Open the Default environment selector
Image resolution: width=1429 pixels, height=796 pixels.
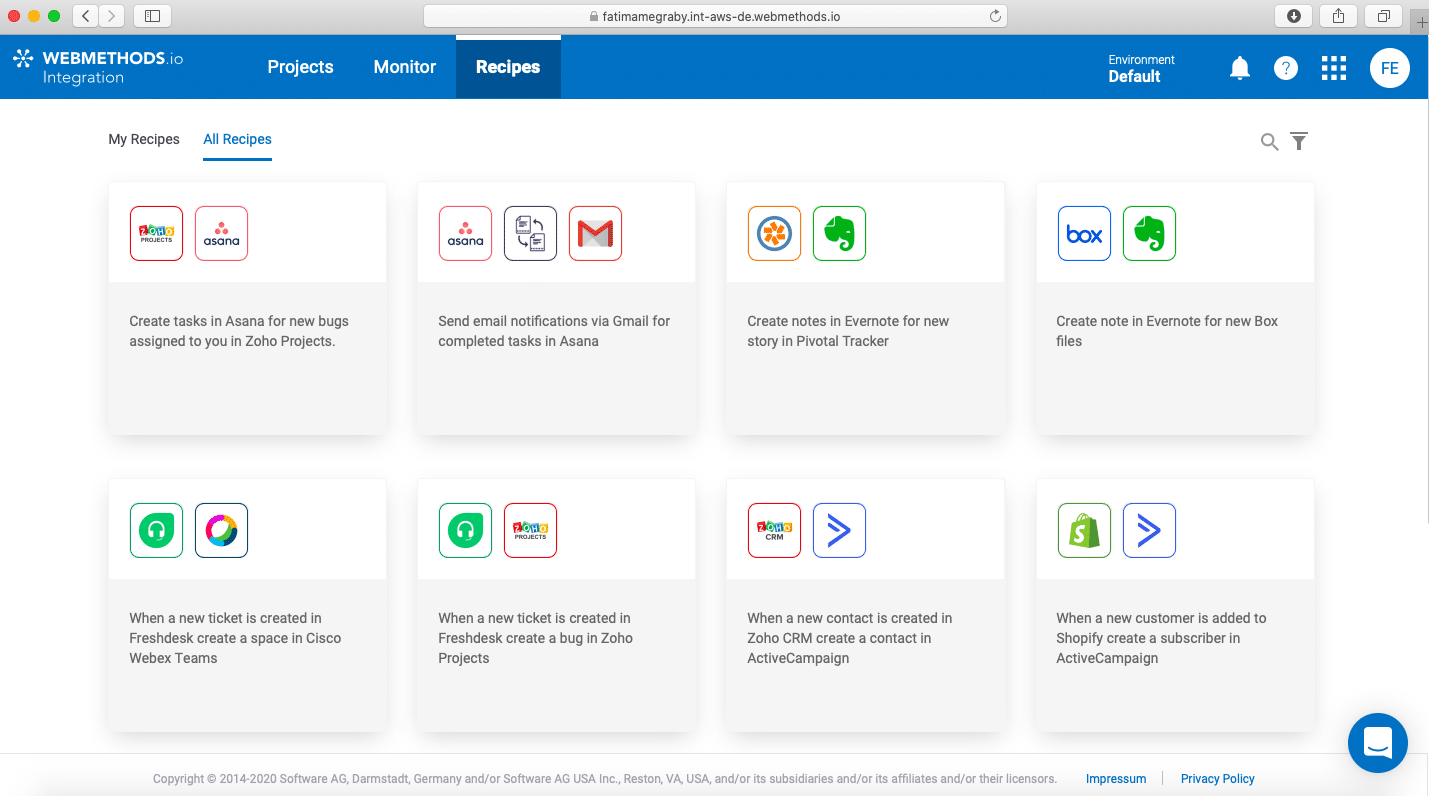1141,68
